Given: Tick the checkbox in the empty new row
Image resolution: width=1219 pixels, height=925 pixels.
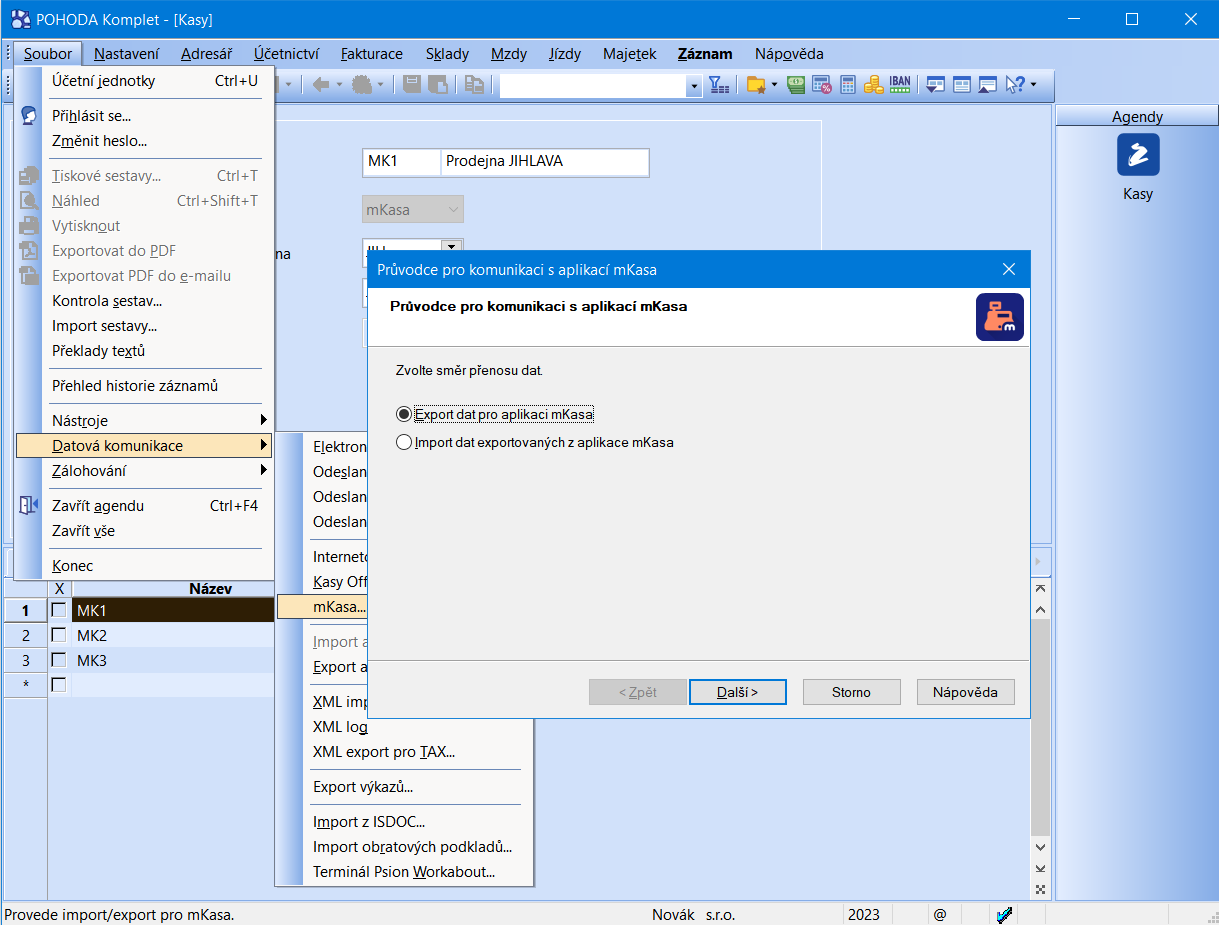Looking at the screenshot, I should tap(59, 685).
